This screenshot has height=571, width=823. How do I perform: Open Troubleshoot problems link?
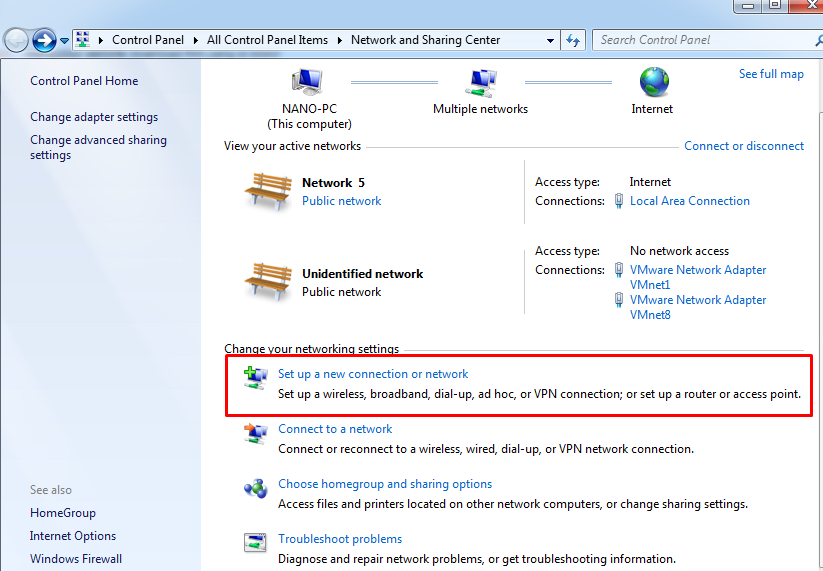coord(340,539)
